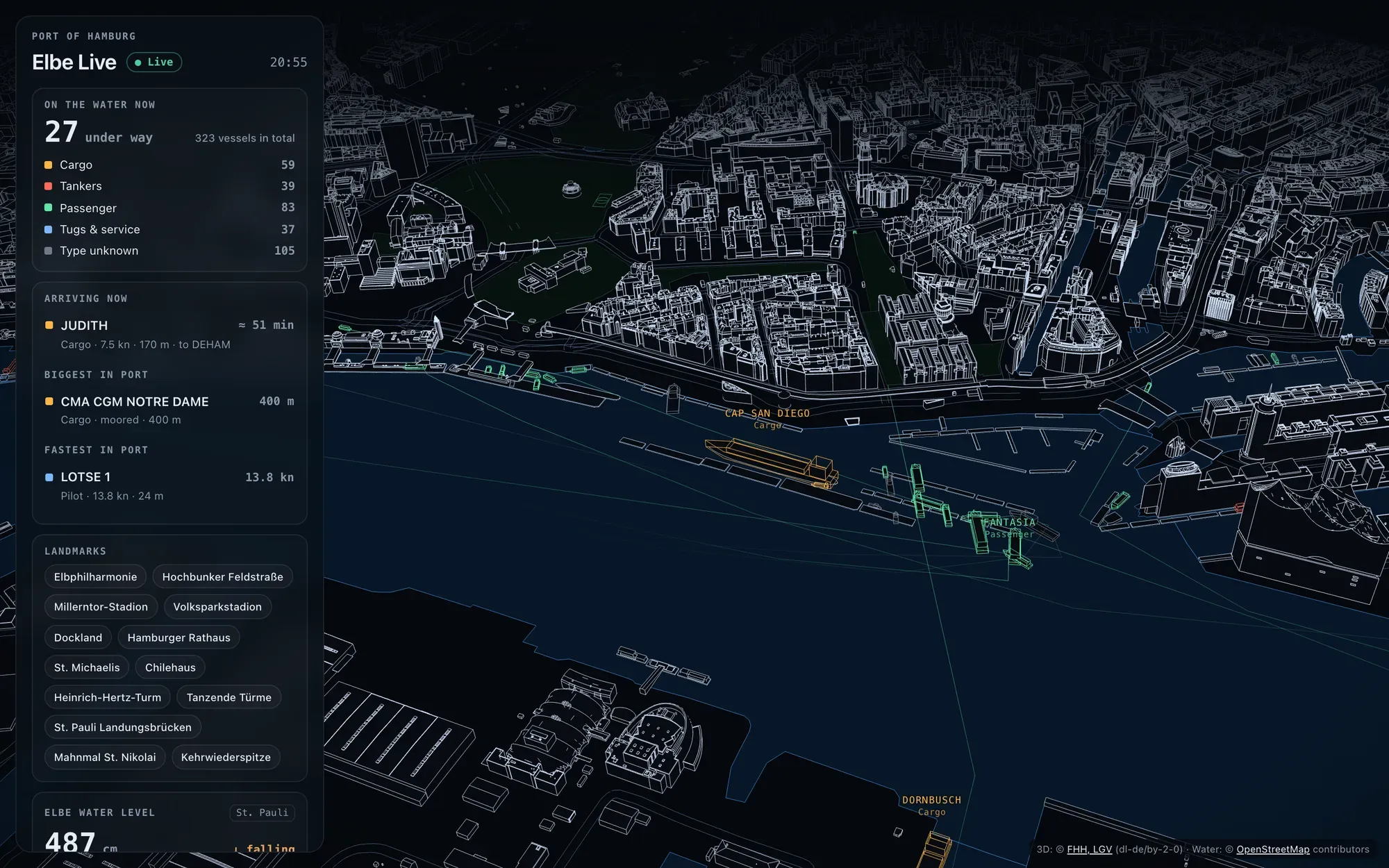Open Heinrich-Hertz-Turm landmark

coord(108,697)
